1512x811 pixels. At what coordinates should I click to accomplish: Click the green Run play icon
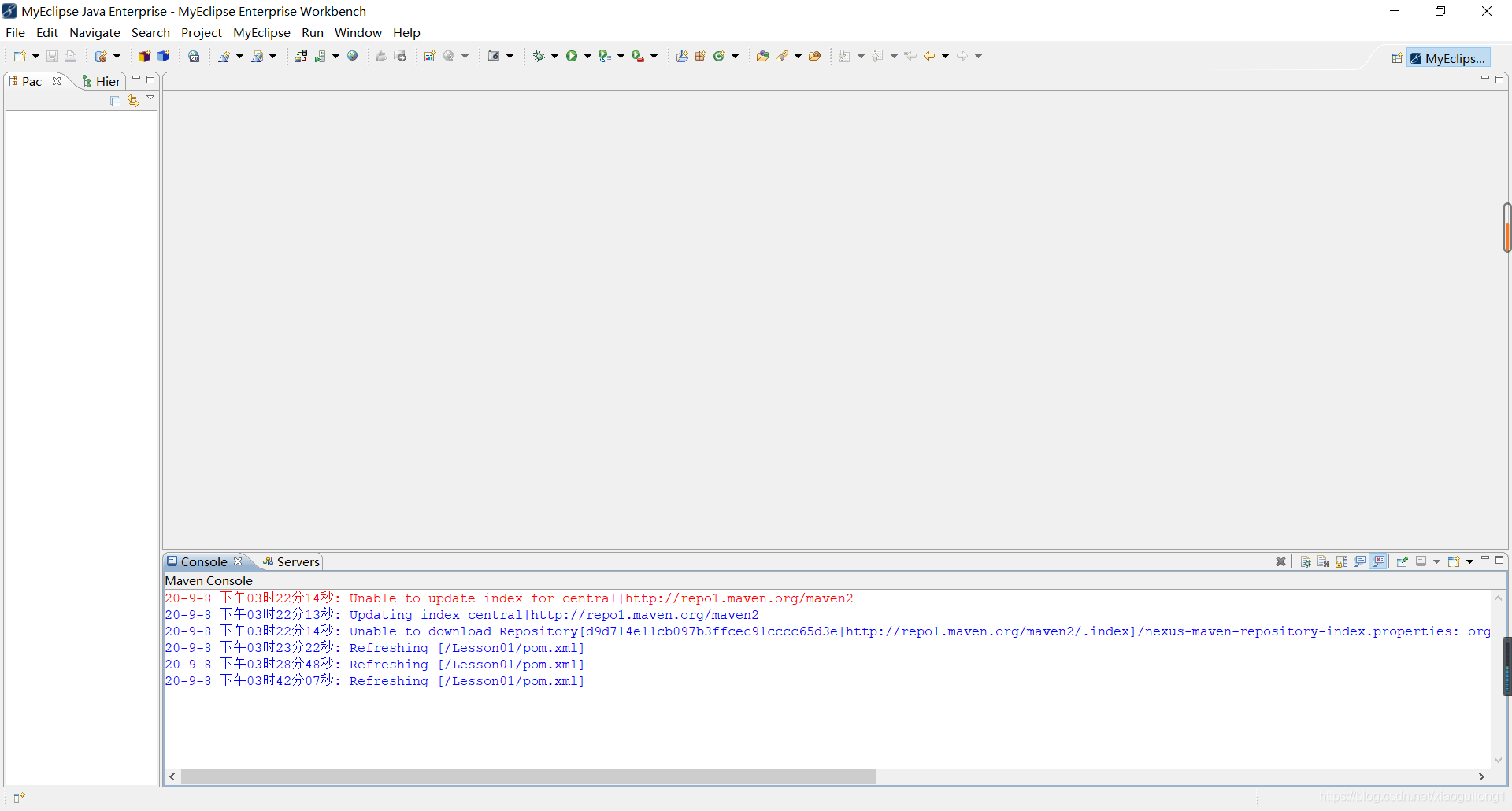click(x=572, y=56)
